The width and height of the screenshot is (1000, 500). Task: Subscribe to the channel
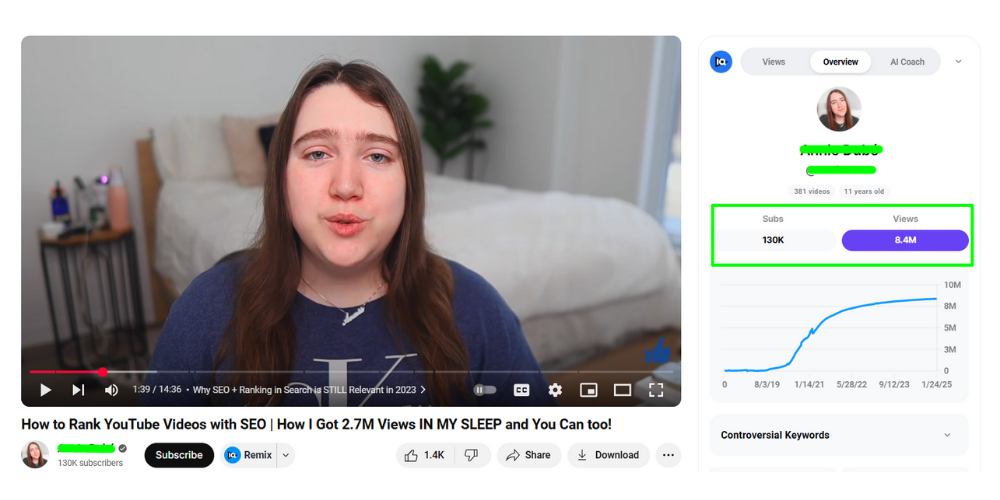pos(179,455)
